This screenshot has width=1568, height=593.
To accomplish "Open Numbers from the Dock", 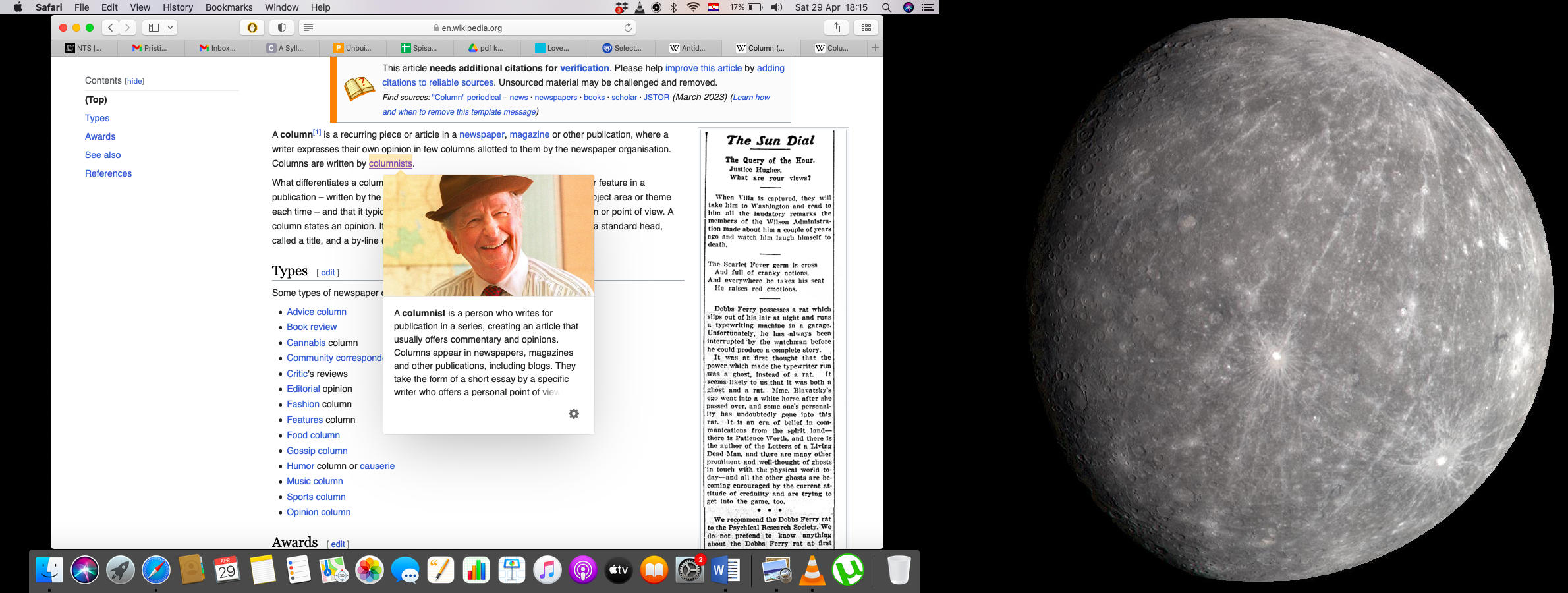I will (476, 570).
